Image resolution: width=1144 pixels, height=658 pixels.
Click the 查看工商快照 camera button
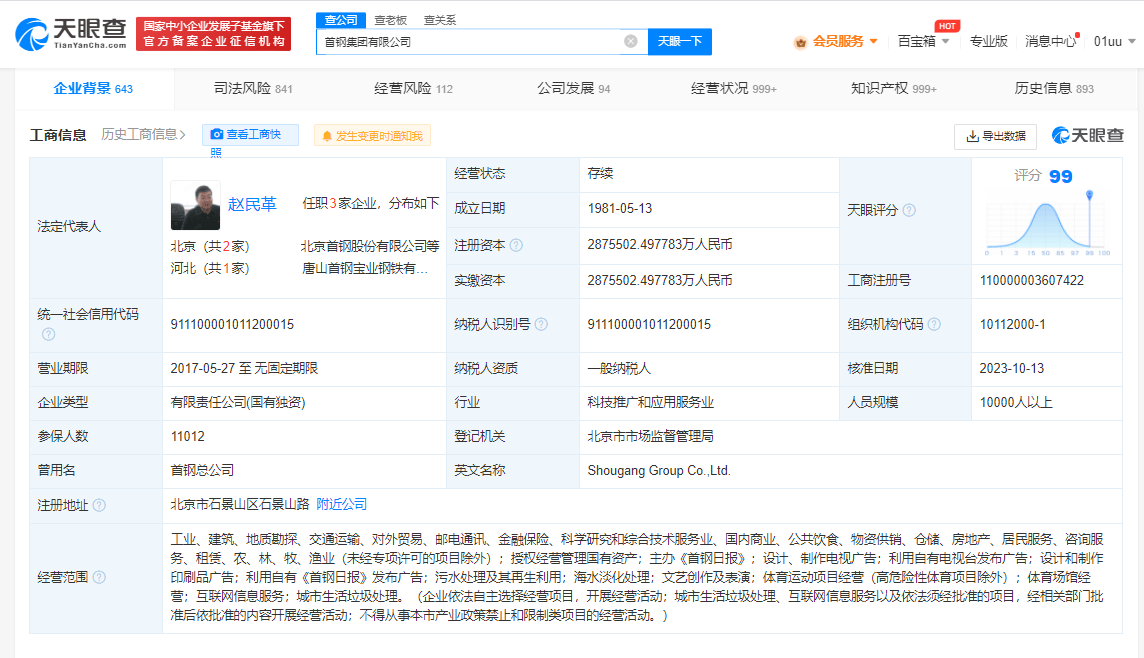pyautogui.click(x=250, y=135)
